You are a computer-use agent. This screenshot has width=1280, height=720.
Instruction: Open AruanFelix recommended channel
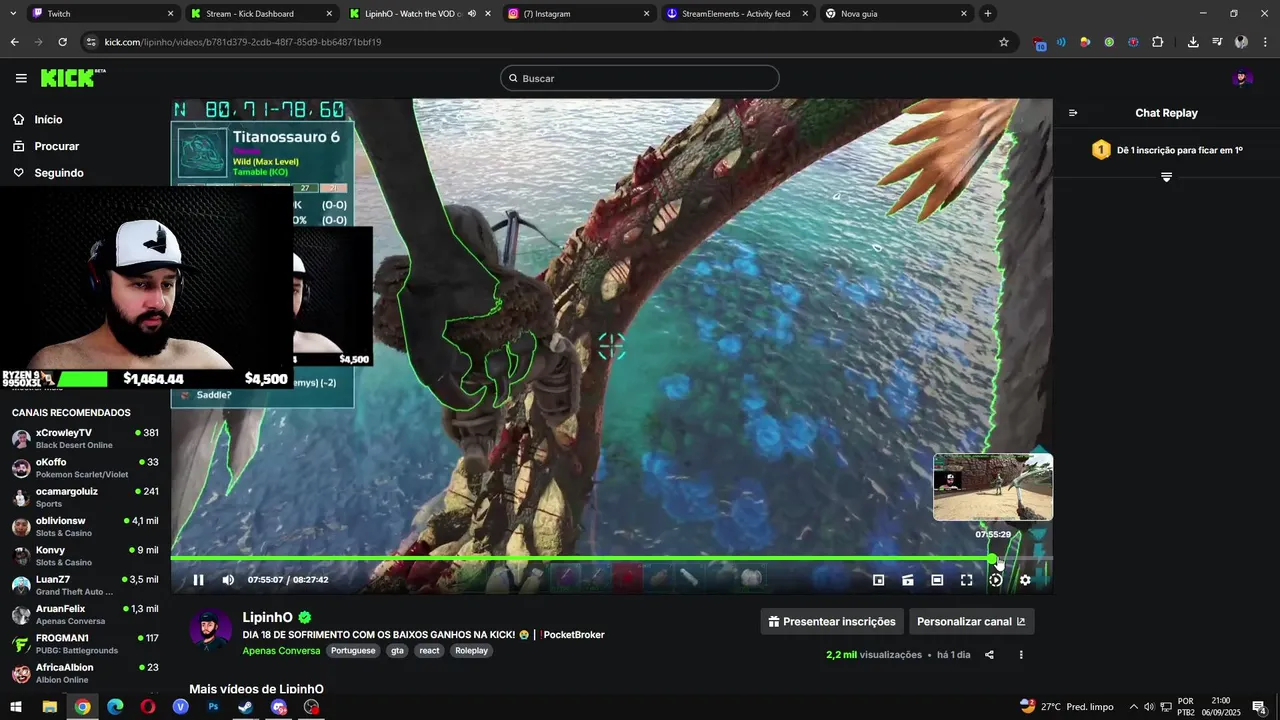tap(85, 614)
